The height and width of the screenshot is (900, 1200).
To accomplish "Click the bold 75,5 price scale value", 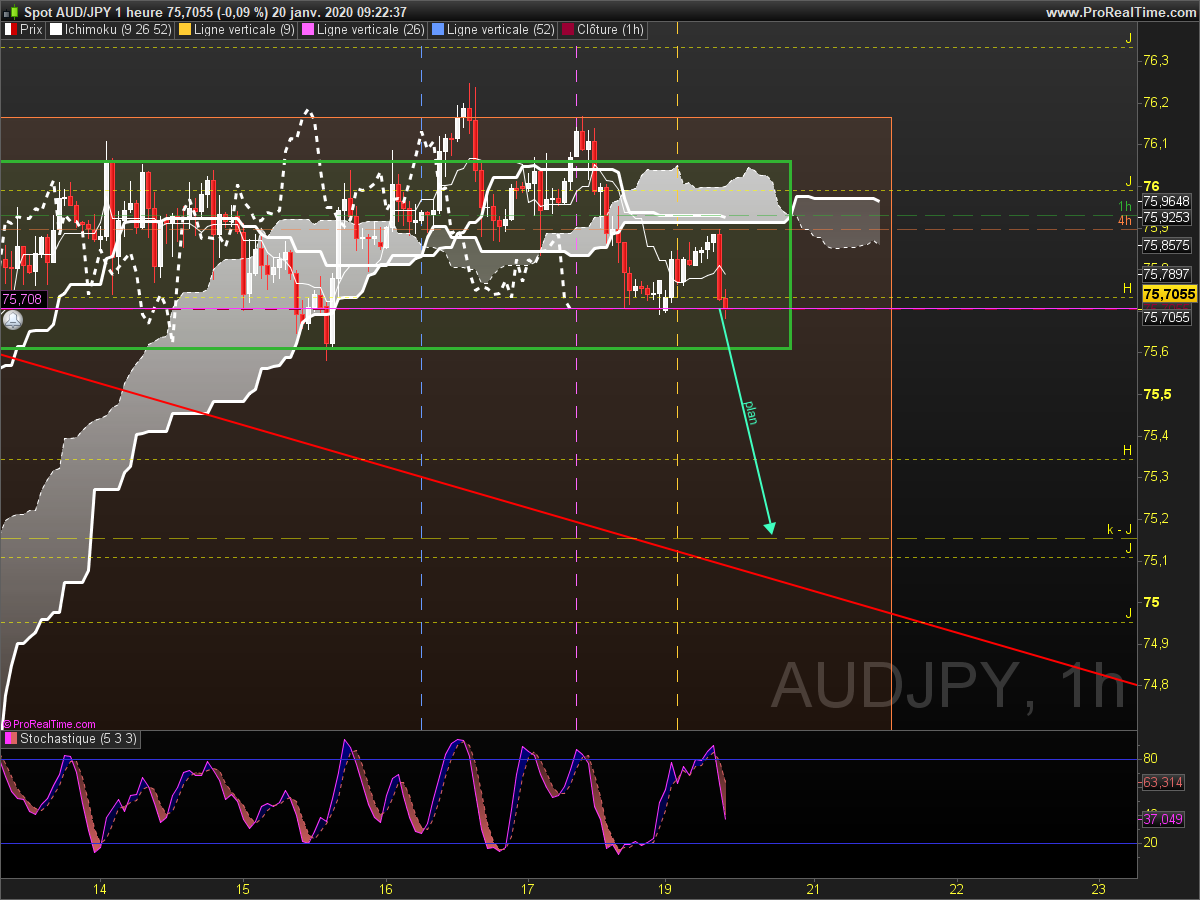I will (x=1158, y=394).
